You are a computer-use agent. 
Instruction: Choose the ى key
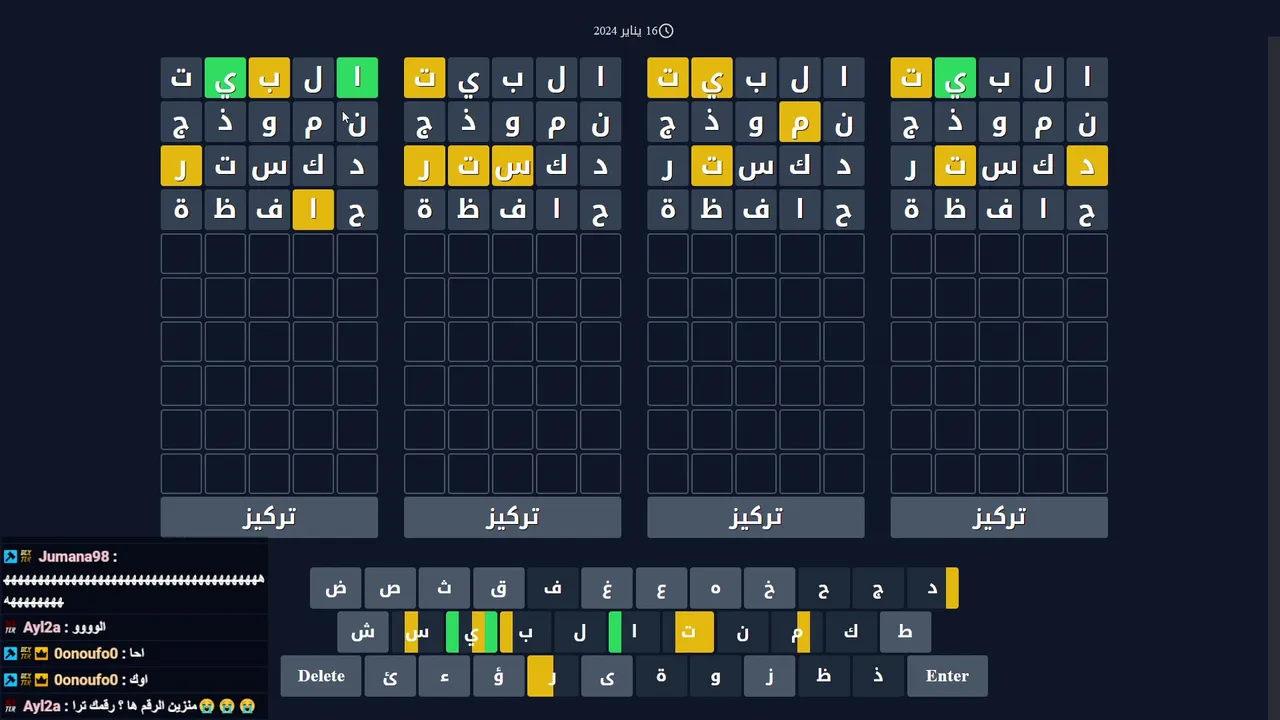pos(606,676)
